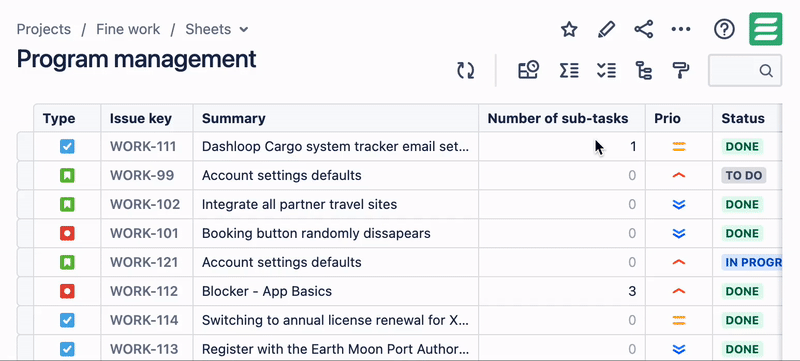Open DONE status of WORK-112
The image size is (800, 361).
coord(742,292)
